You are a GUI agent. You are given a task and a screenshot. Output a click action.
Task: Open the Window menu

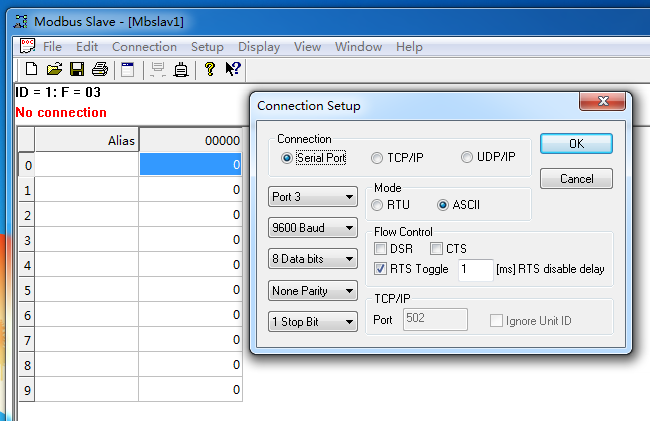pyautogui.click(x=358, y=46)
